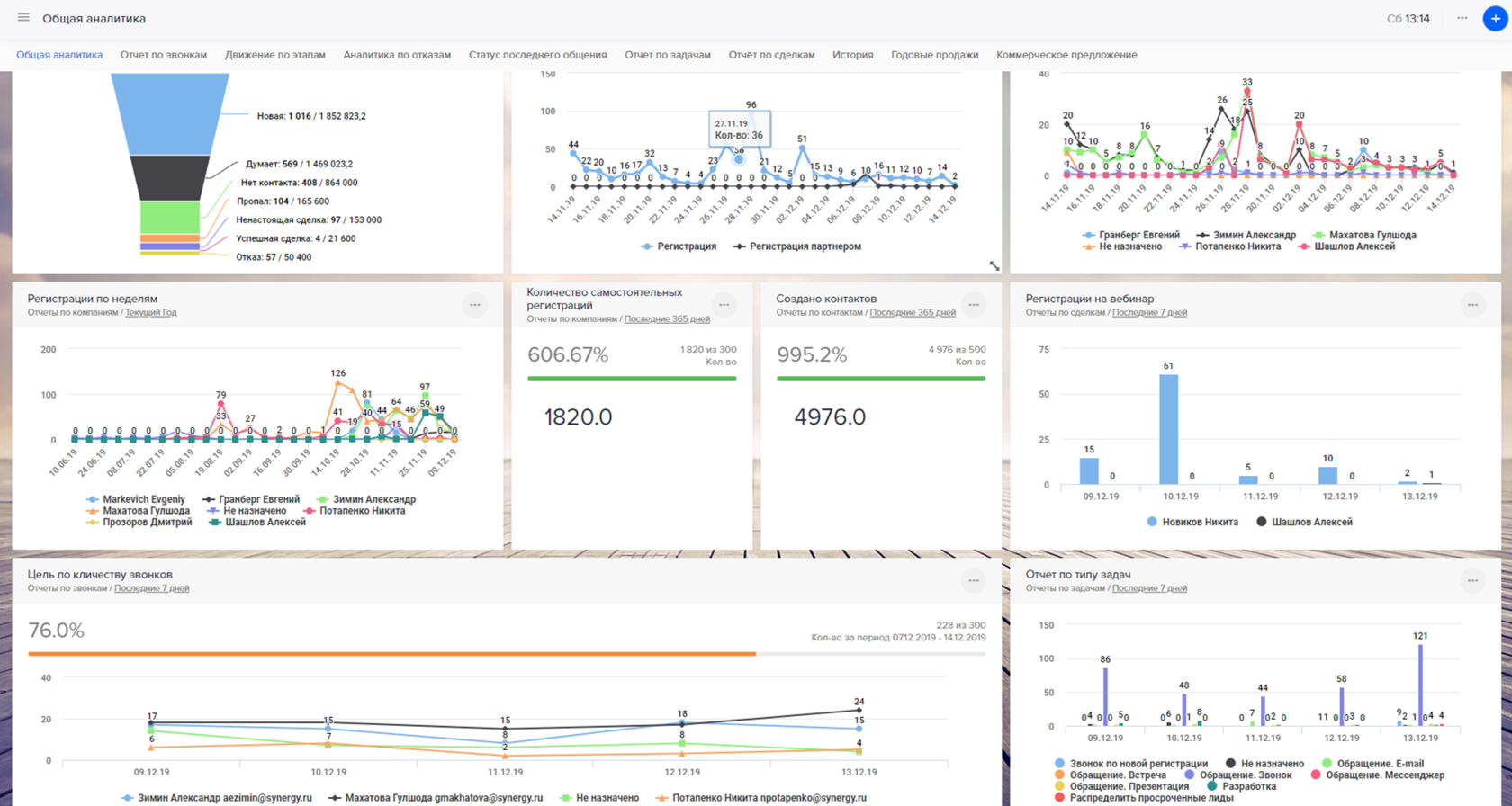Screen dimensions: 1512x806
Task: Toggle Регистрация series in legend
Action: (x=679, y=246)
